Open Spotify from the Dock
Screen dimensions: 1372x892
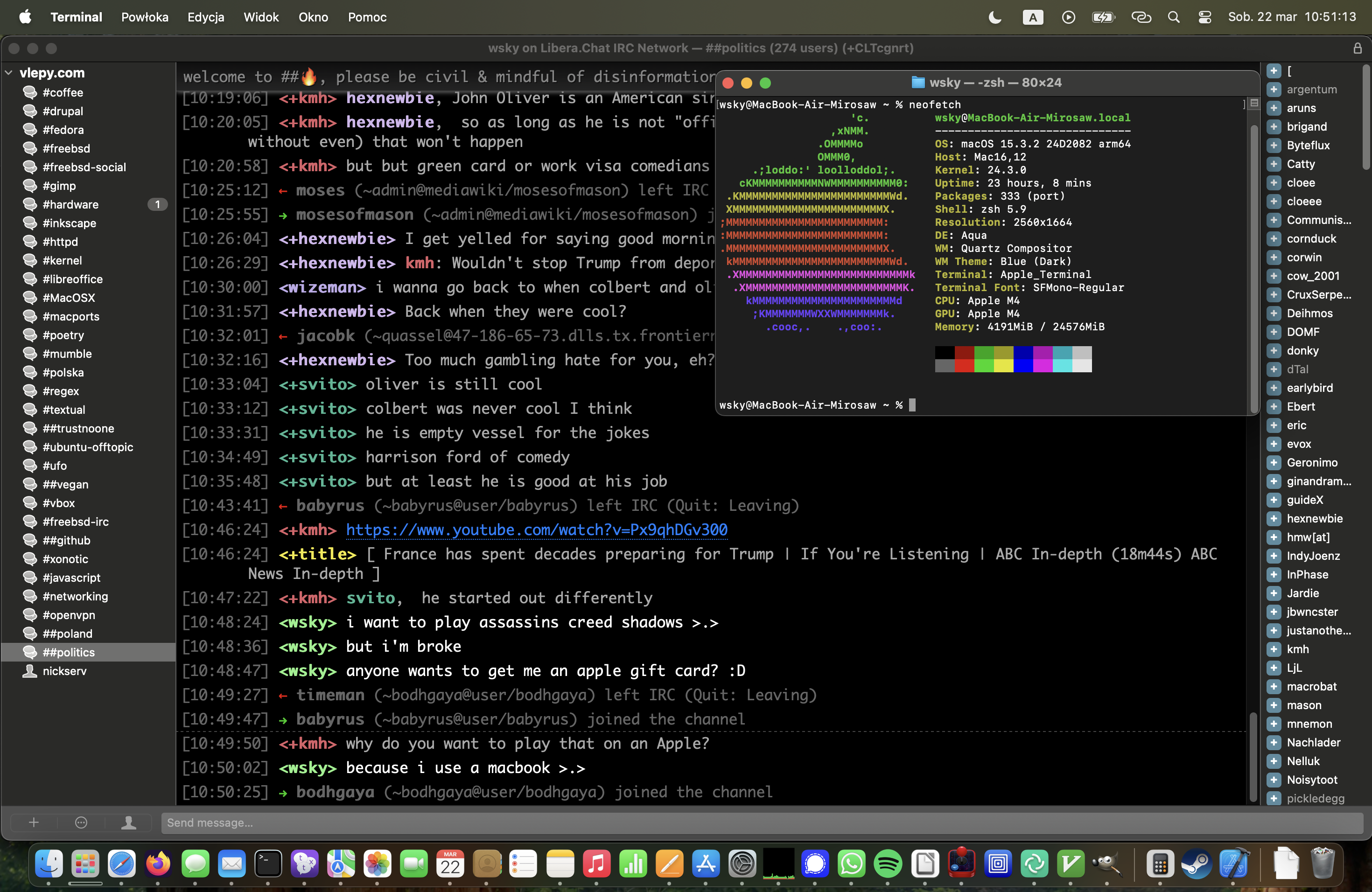coord(888,864)
